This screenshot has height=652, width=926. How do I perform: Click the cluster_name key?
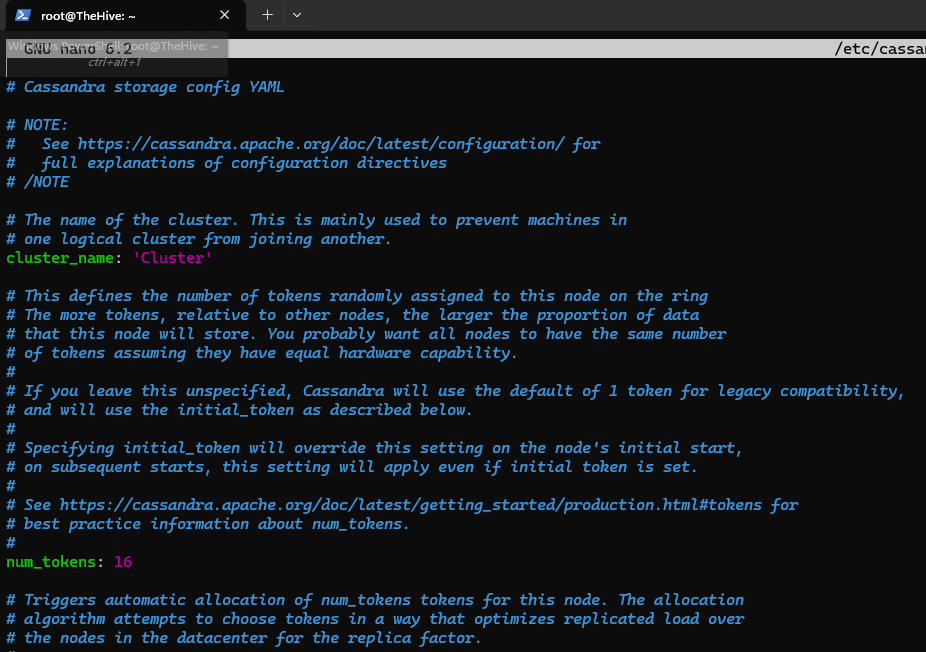tap(63, 258)
